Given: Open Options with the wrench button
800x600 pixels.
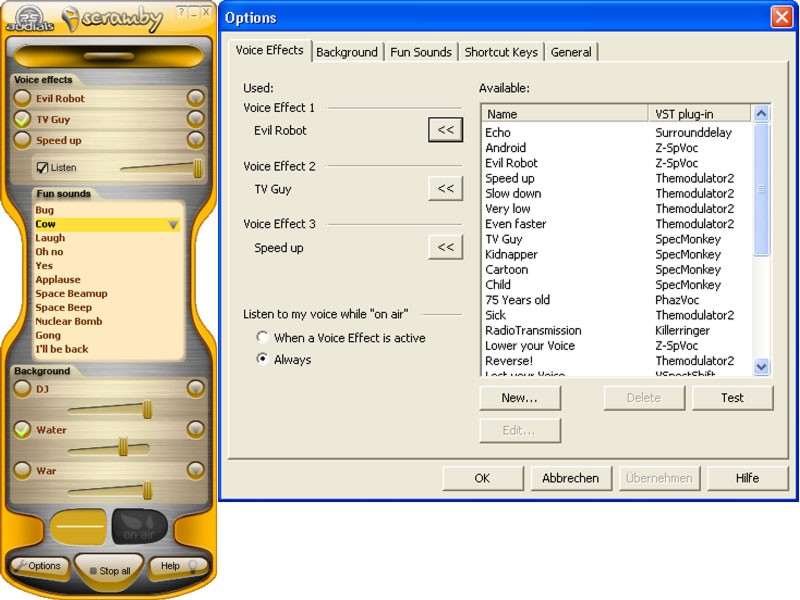Looking at the screenshot, I should (x=40, y=566).
